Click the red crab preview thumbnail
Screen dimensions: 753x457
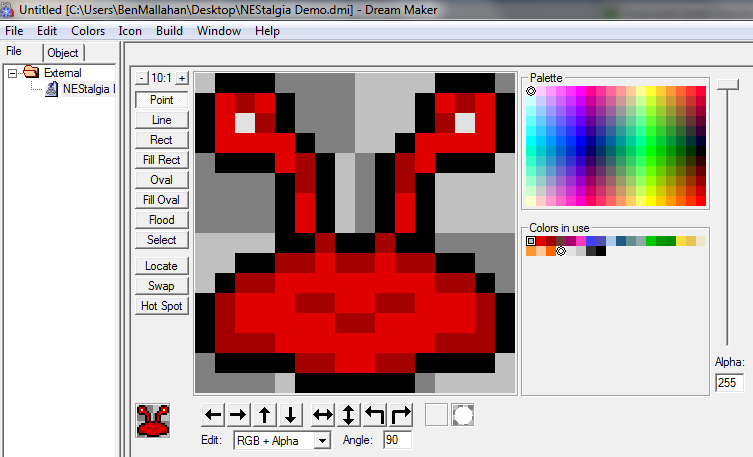(x=153, y=421)
